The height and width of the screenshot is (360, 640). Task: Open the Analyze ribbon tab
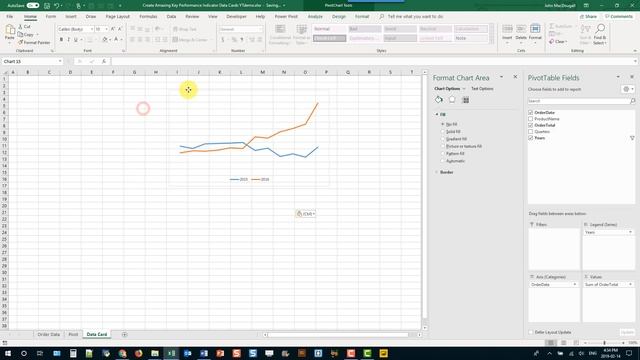(315, 17)
